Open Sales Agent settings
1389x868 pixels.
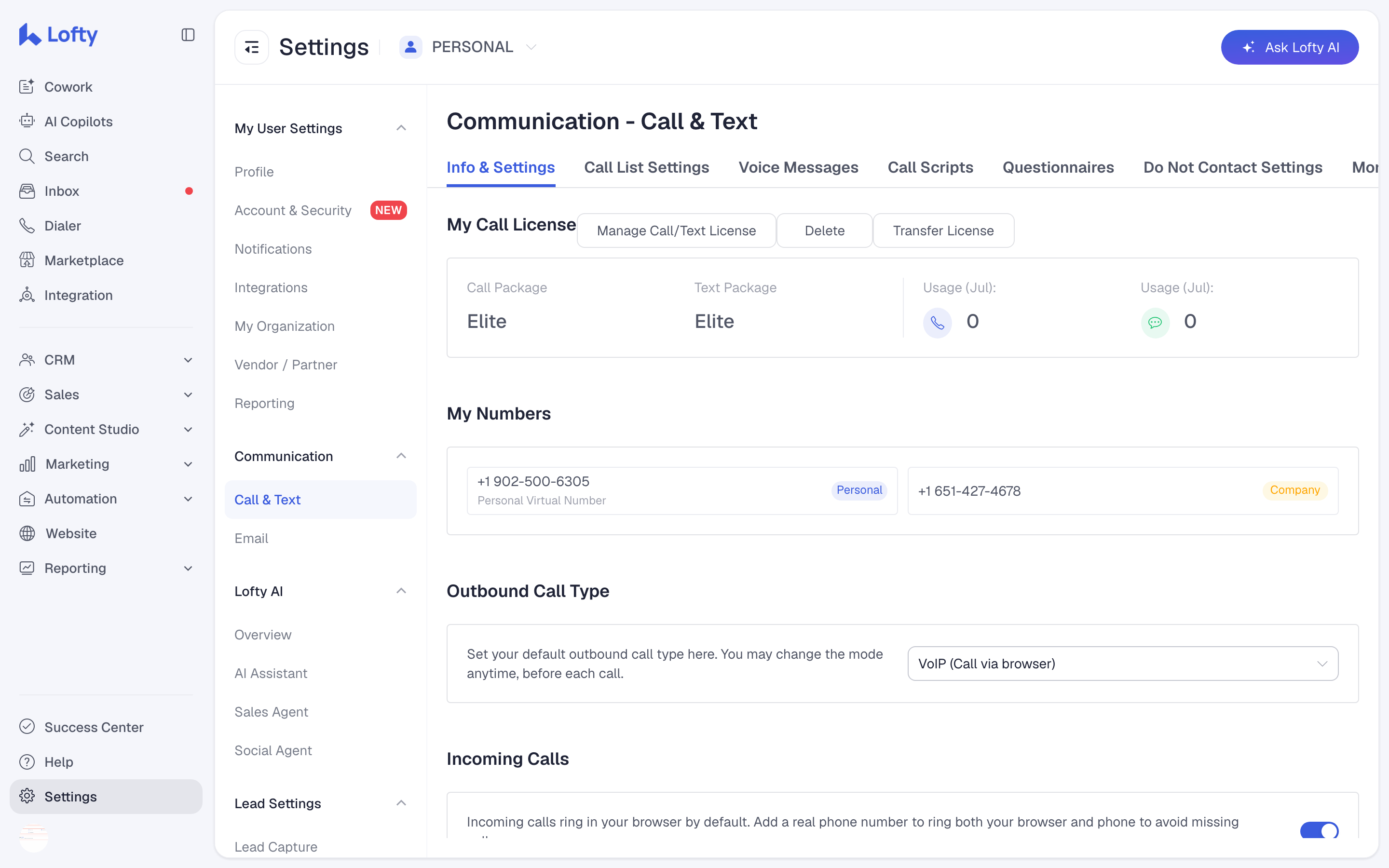pos(271,712)
